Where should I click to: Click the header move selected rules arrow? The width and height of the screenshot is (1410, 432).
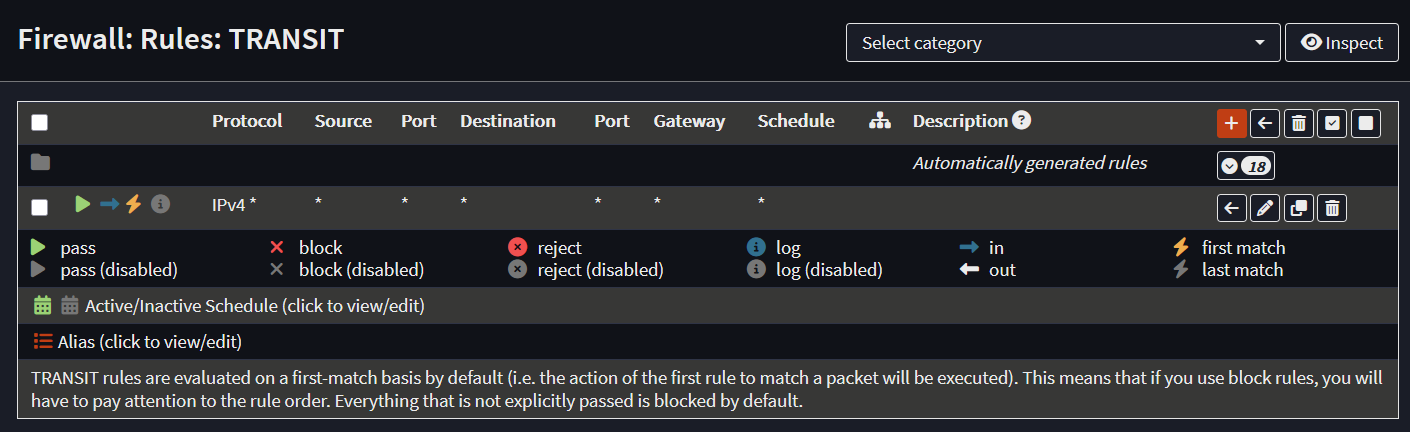[1265, 123]
